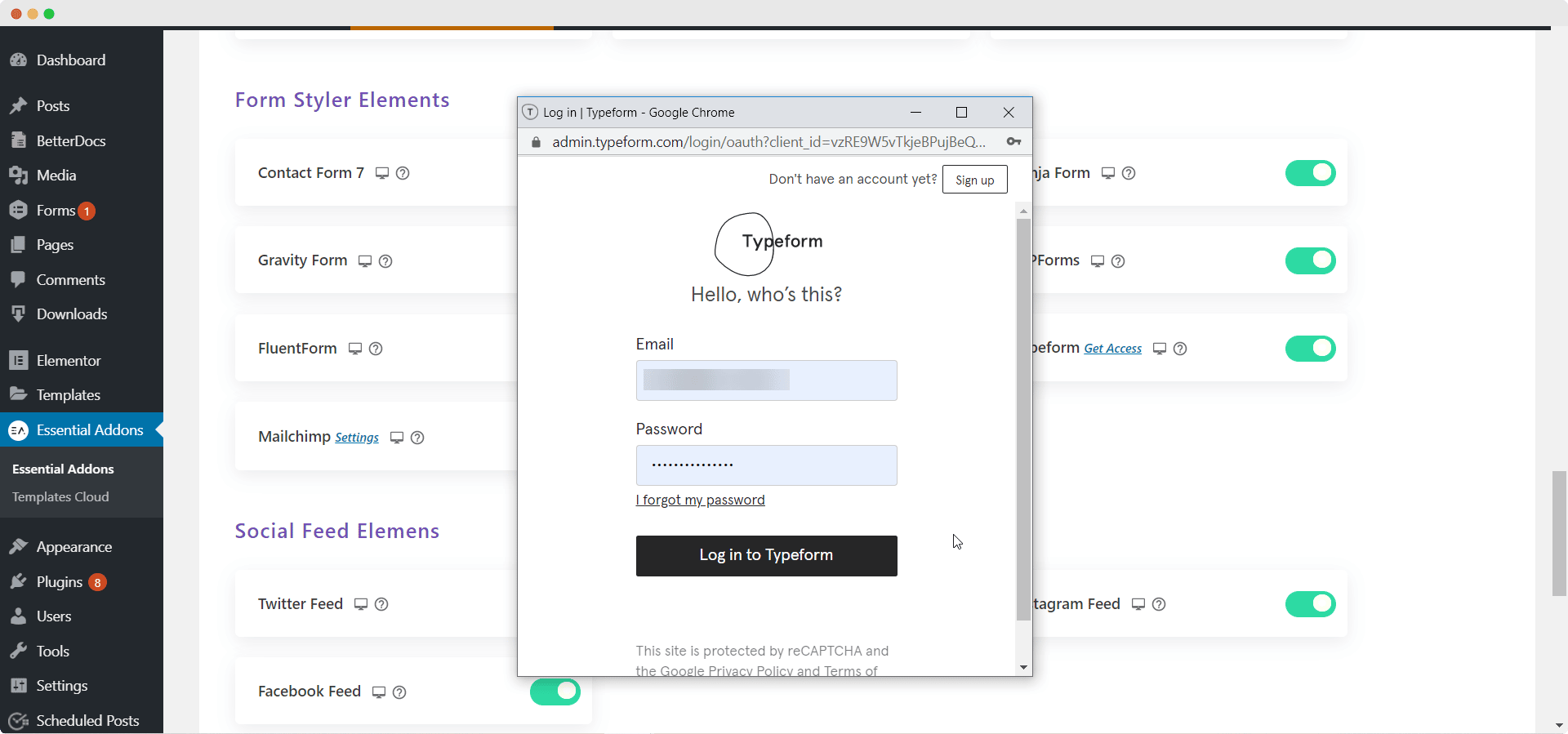The width and height of the screenshot is (1568, 734).
Task: Open Scheduled Posts menu item
Action: click(82, 721)
